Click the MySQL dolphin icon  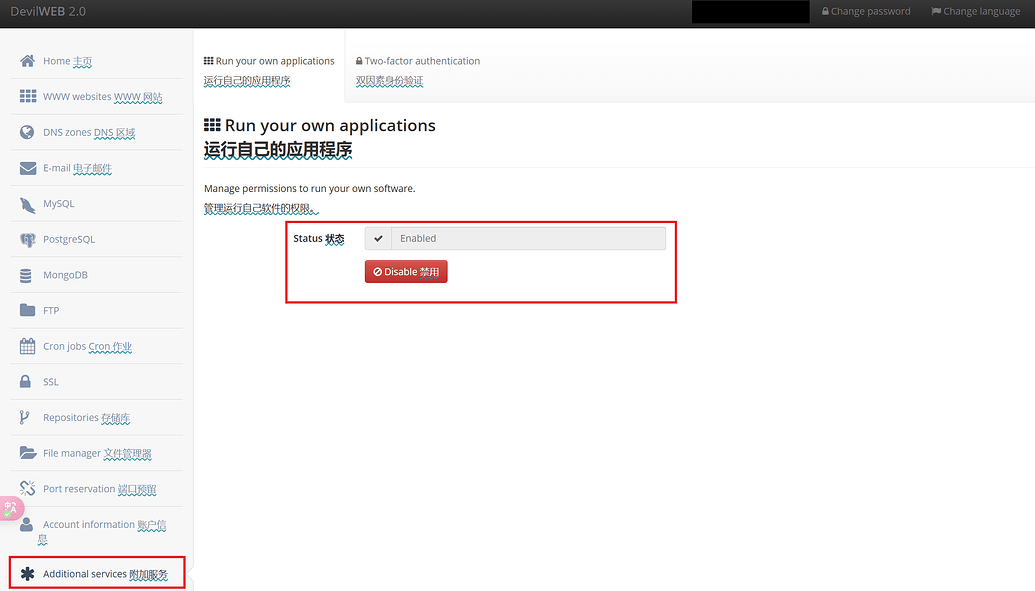27,204
